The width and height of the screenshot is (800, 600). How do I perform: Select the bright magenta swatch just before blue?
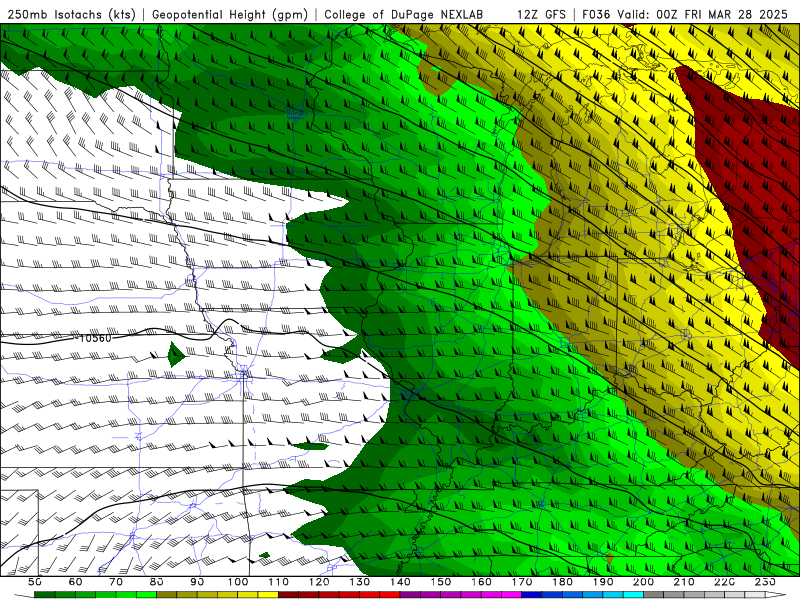(x=512, y=595)
